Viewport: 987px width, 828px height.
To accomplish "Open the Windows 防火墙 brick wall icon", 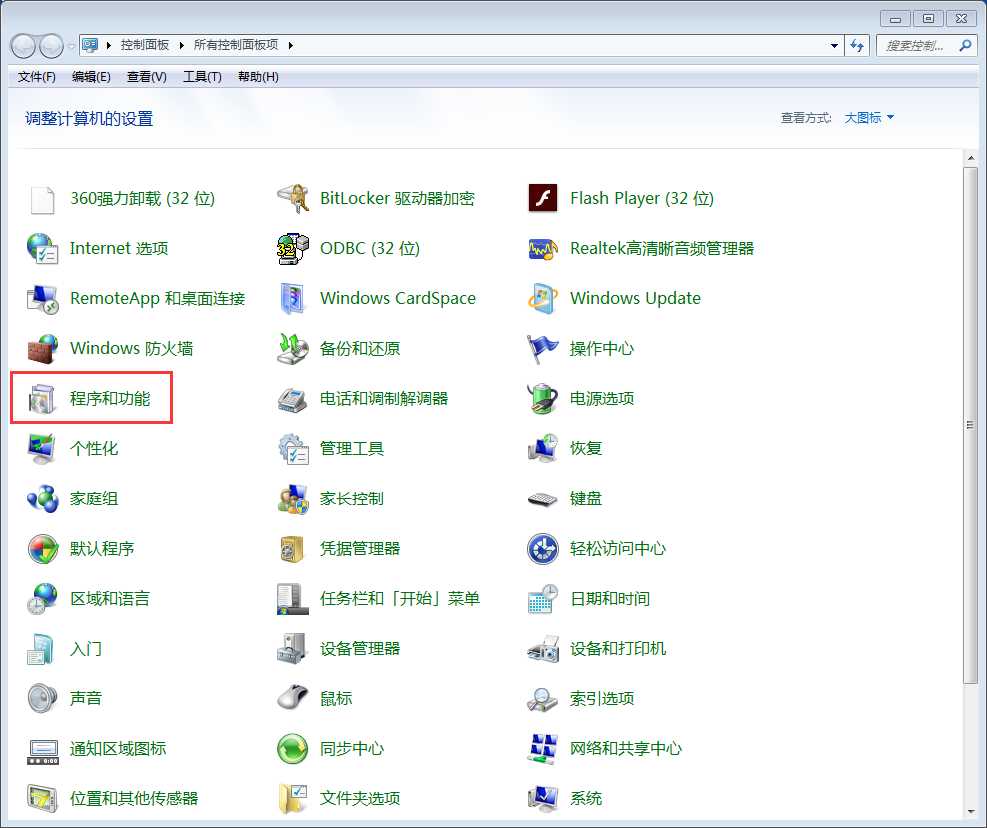I will pos(42,349).
